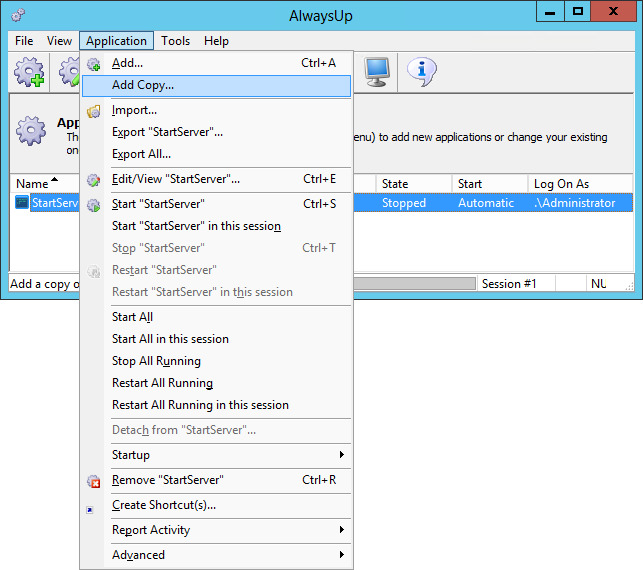Choose Add... from Application menu
The width and height of the screenshot is (643, 570).
(x=217, y=63)
